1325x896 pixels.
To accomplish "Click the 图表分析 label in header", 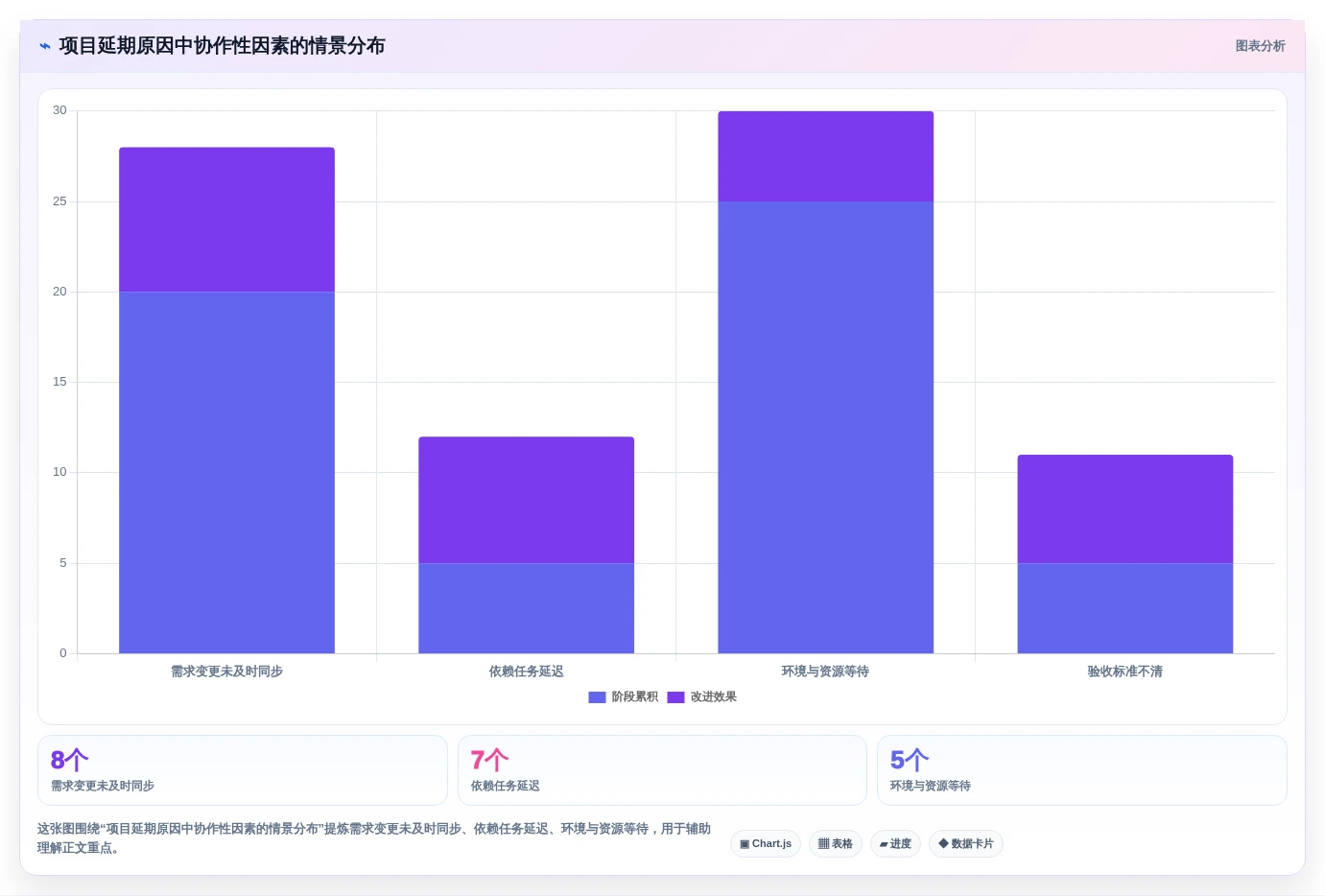I will click(1260, 46).
